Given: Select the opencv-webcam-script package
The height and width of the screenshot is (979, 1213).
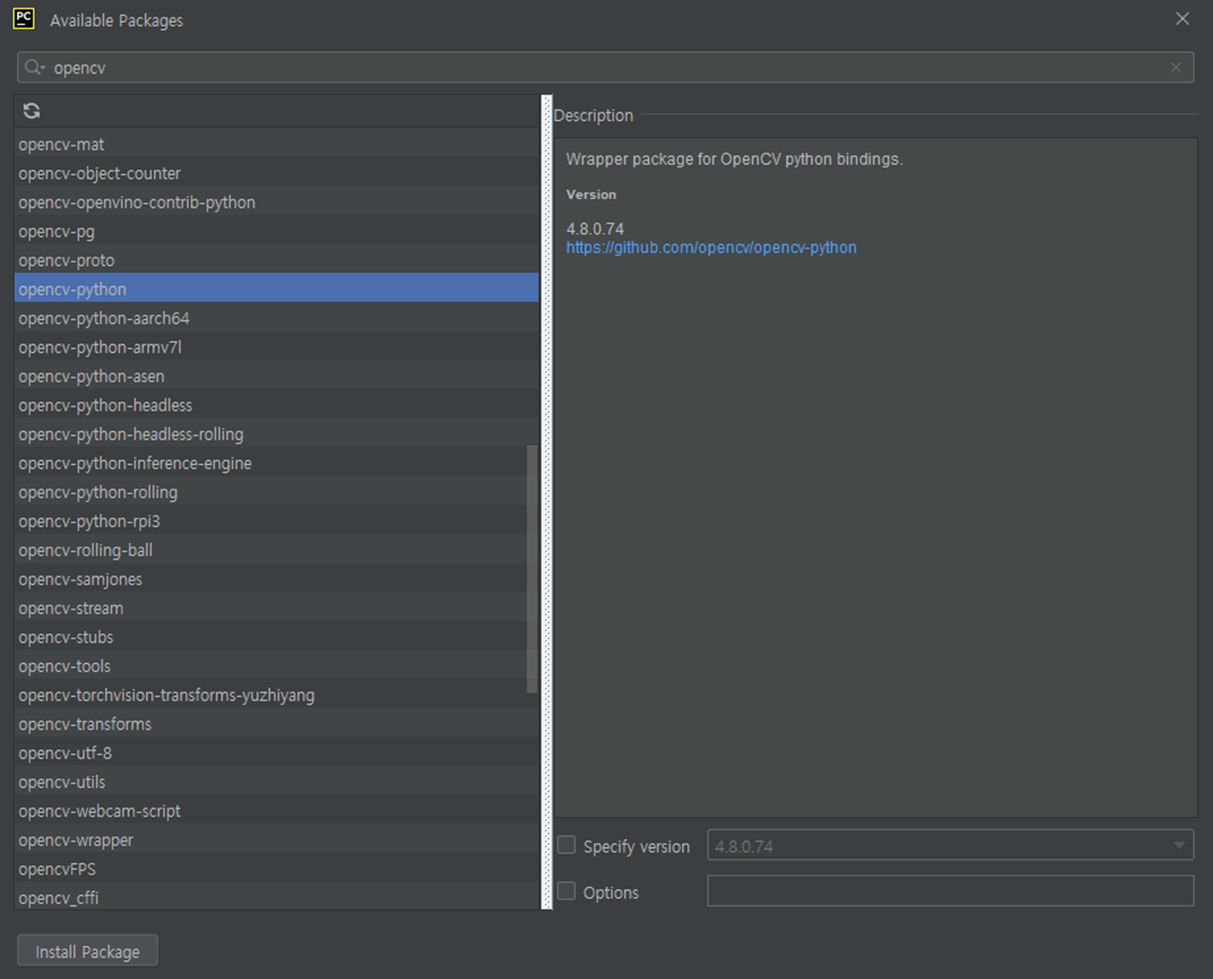Looking at the screenshot, I should point(277,811).
